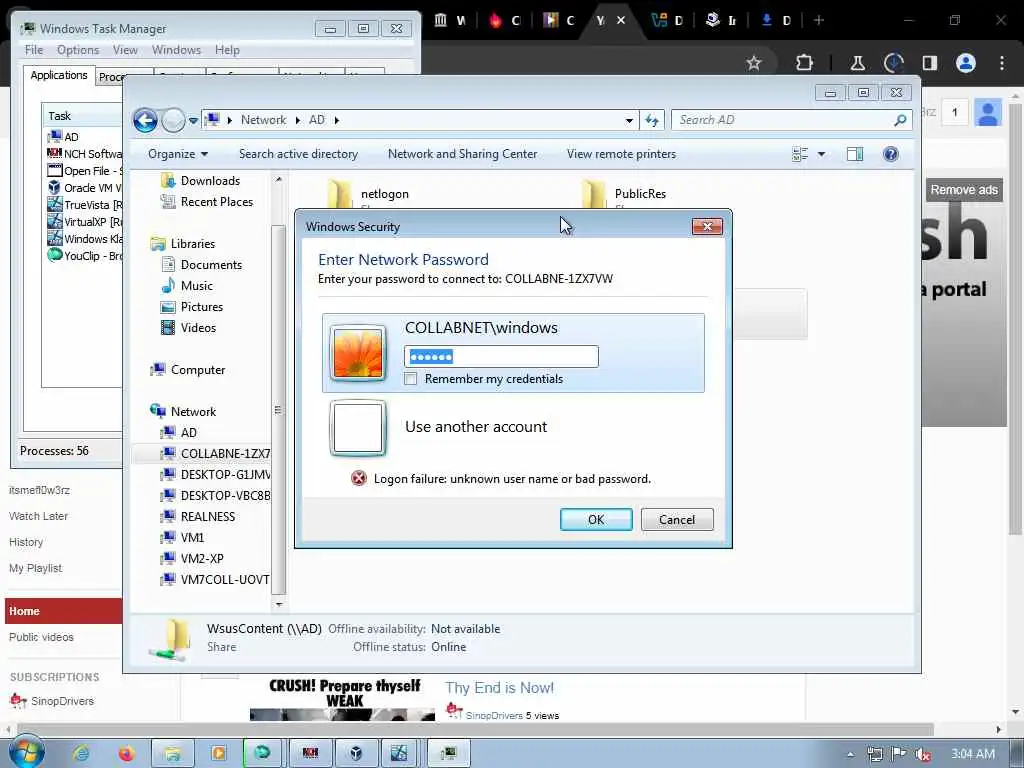Open Options menu in Task Manager
This screenshot has width=1024, height=768.
78,50
